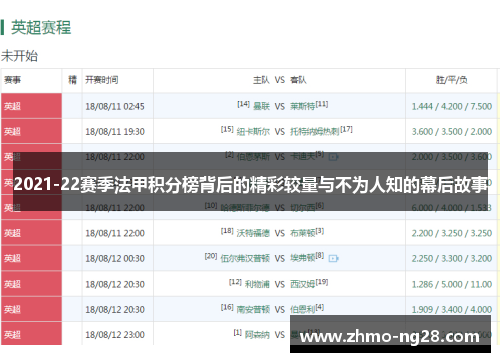Open the 托特纳姆热刺 team link
The width and height of the screenshot is (500, 362).
click(315, 132)
